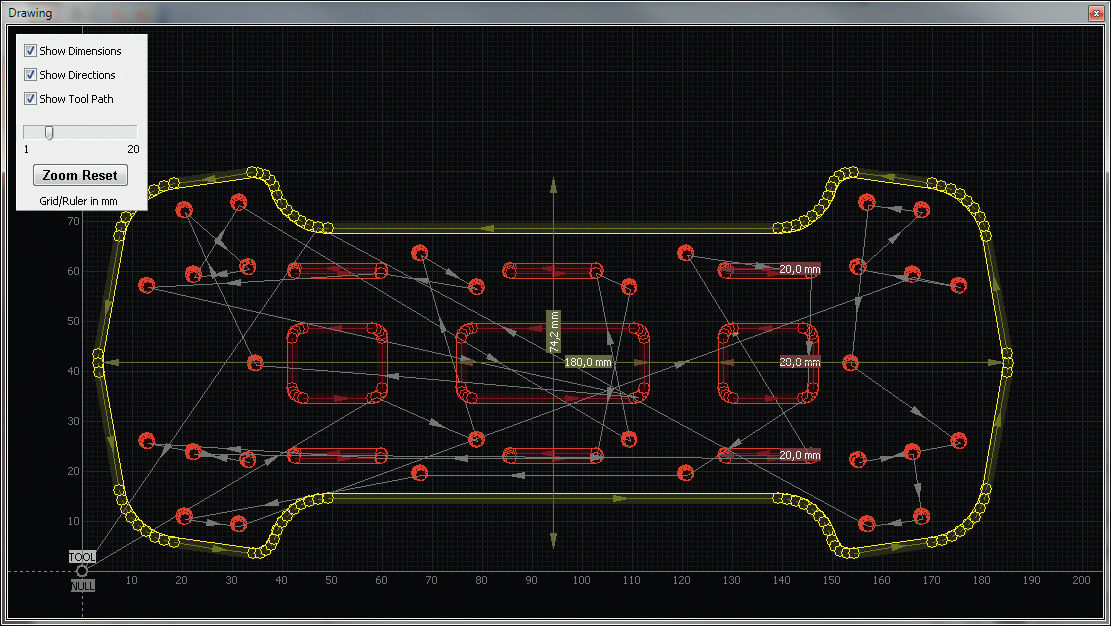Click the left arrowhead of the horizontal dimension line
Viewport: 1111px width, 626px height.
click(112, 362)
